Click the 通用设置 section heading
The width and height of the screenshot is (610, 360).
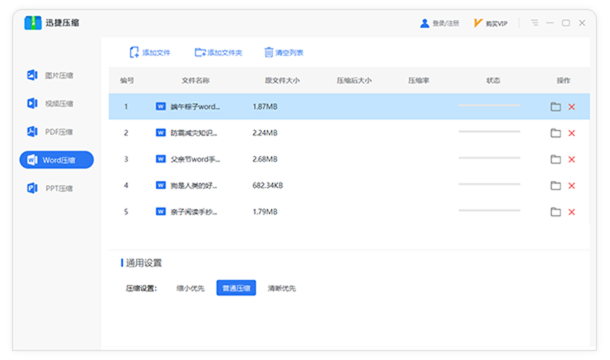(x=144, y=263)
